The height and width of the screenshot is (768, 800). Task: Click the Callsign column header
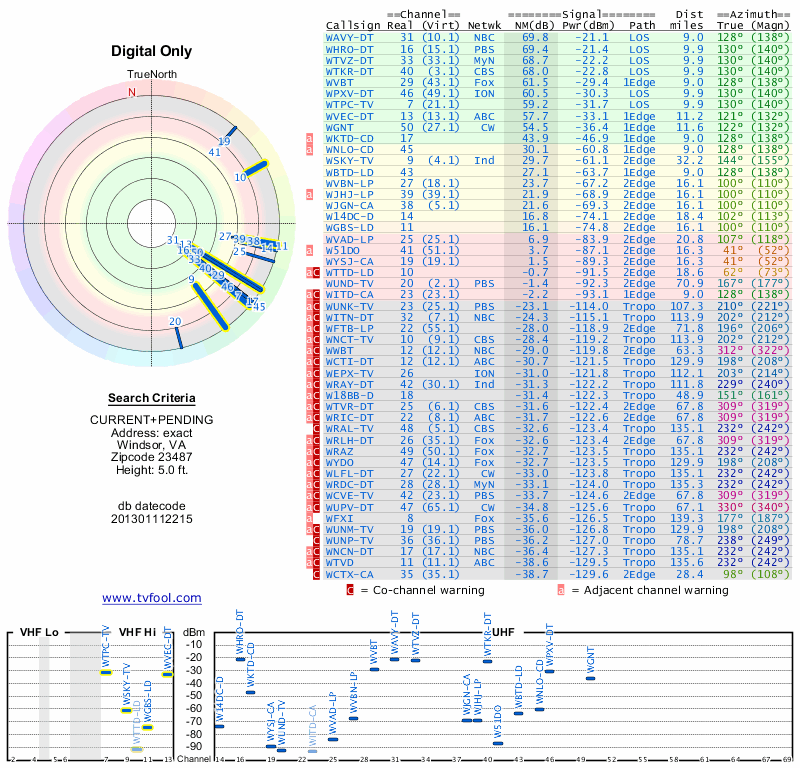(353, 26)
